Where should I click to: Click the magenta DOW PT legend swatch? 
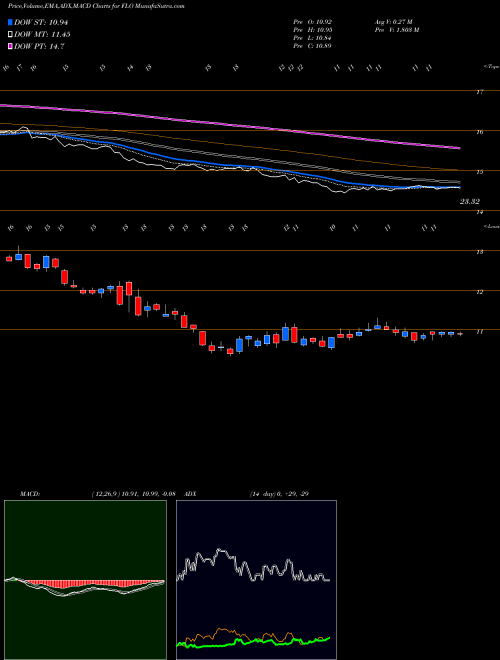pos(11,47)
